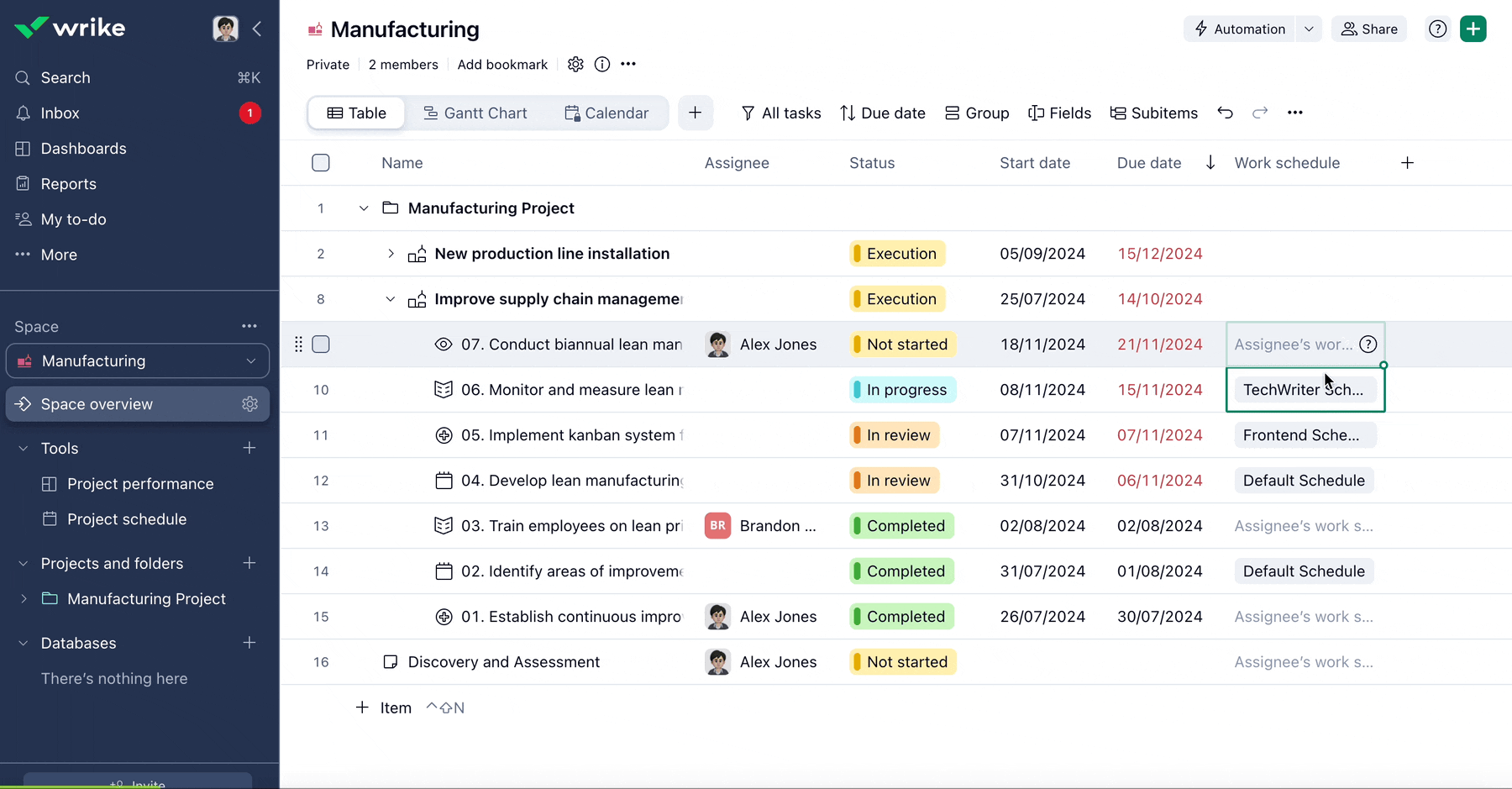The height and width of the screenshot is (789, 1512).
Task: Open the Reports section
Action: [68, 183]
